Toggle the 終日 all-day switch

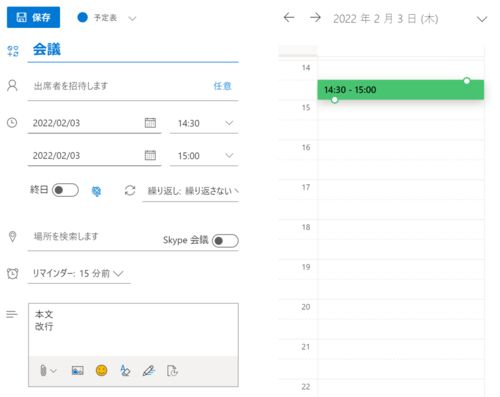pyautogui.click(x=65, y=190)
